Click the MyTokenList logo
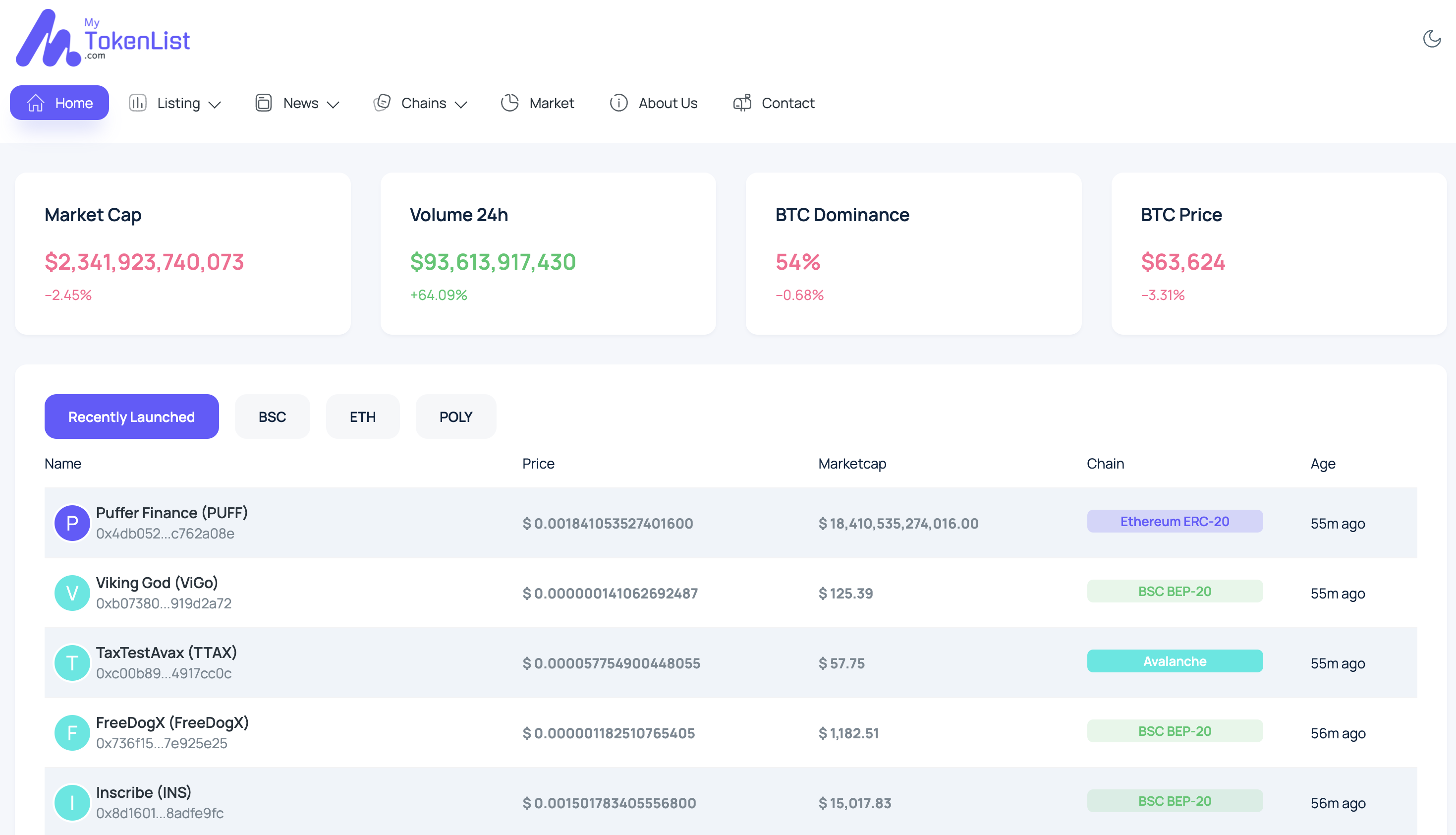The width and height of the screenshot is (1456, 835). click(103, 37)
